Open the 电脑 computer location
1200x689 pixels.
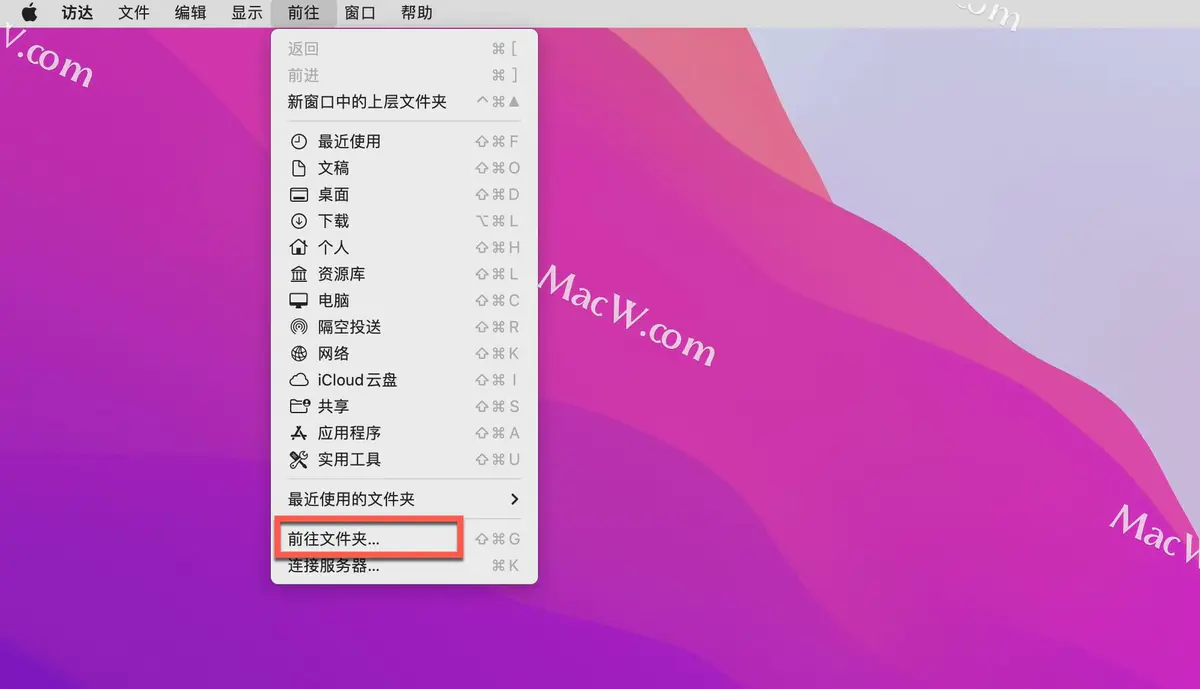click(334, 300)
